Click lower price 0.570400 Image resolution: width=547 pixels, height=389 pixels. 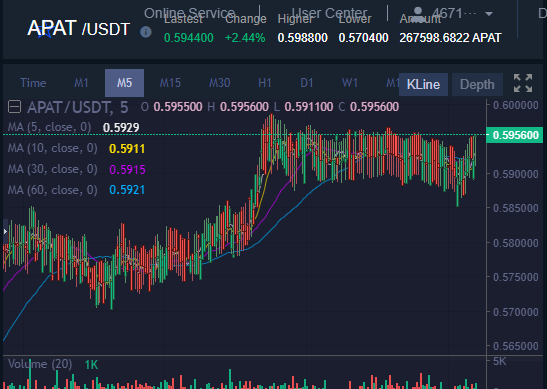pyautogui.click(x=364, y=38)
